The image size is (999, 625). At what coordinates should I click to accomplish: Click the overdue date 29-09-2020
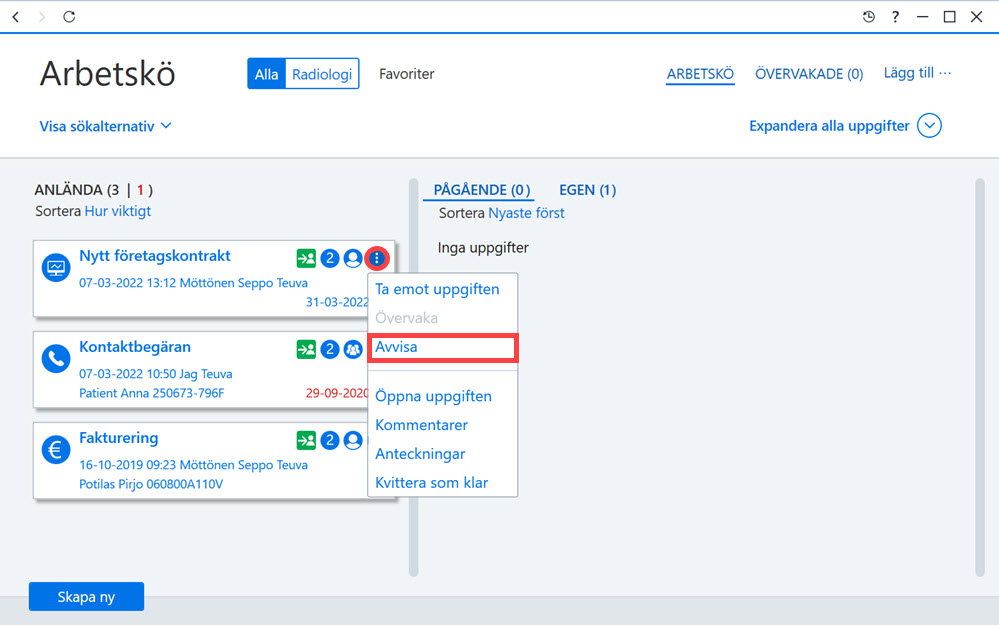pos(336,393)
